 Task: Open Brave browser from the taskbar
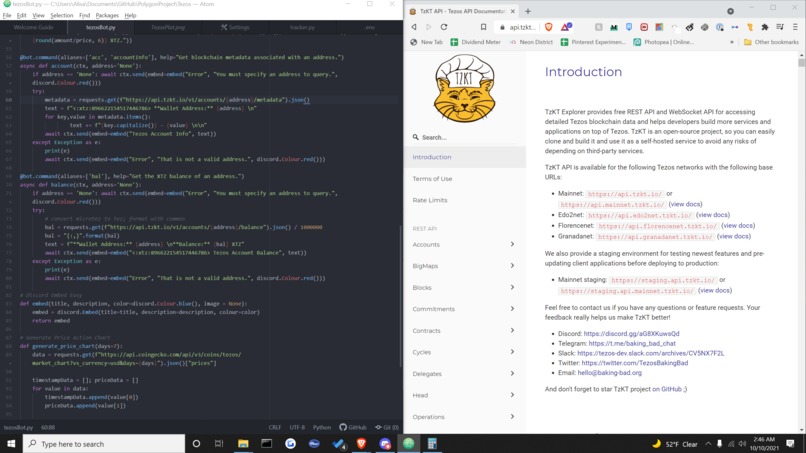361,443
